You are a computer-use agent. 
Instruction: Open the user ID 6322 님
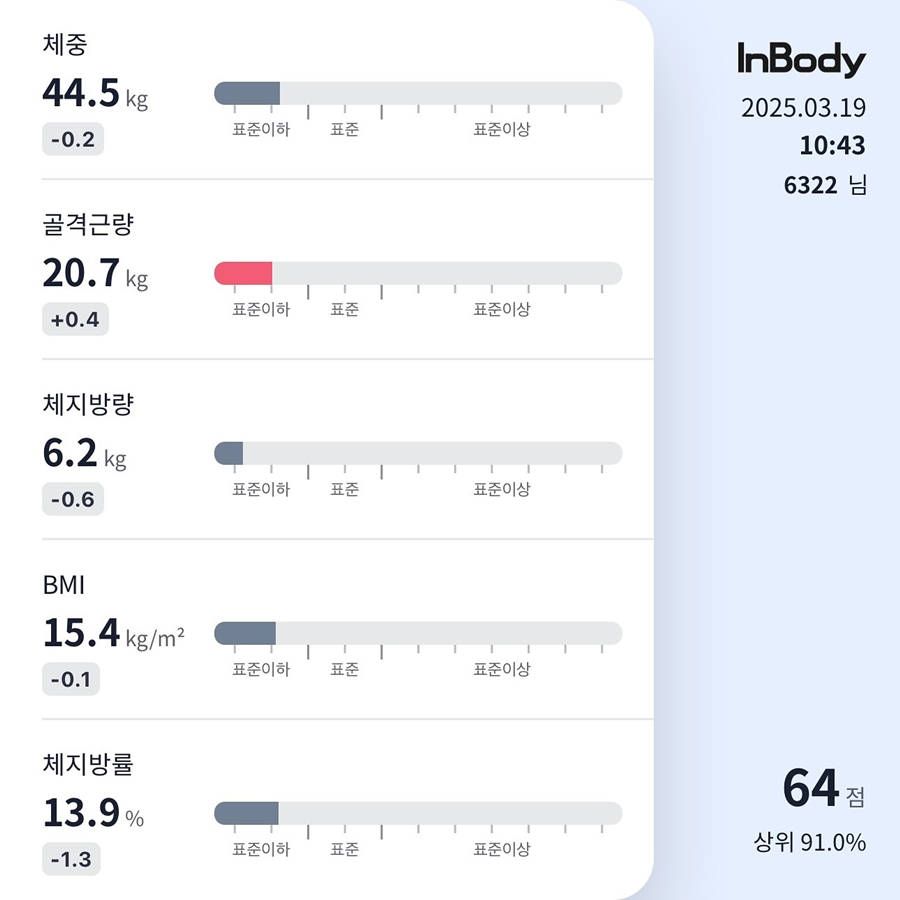point(825,185)
